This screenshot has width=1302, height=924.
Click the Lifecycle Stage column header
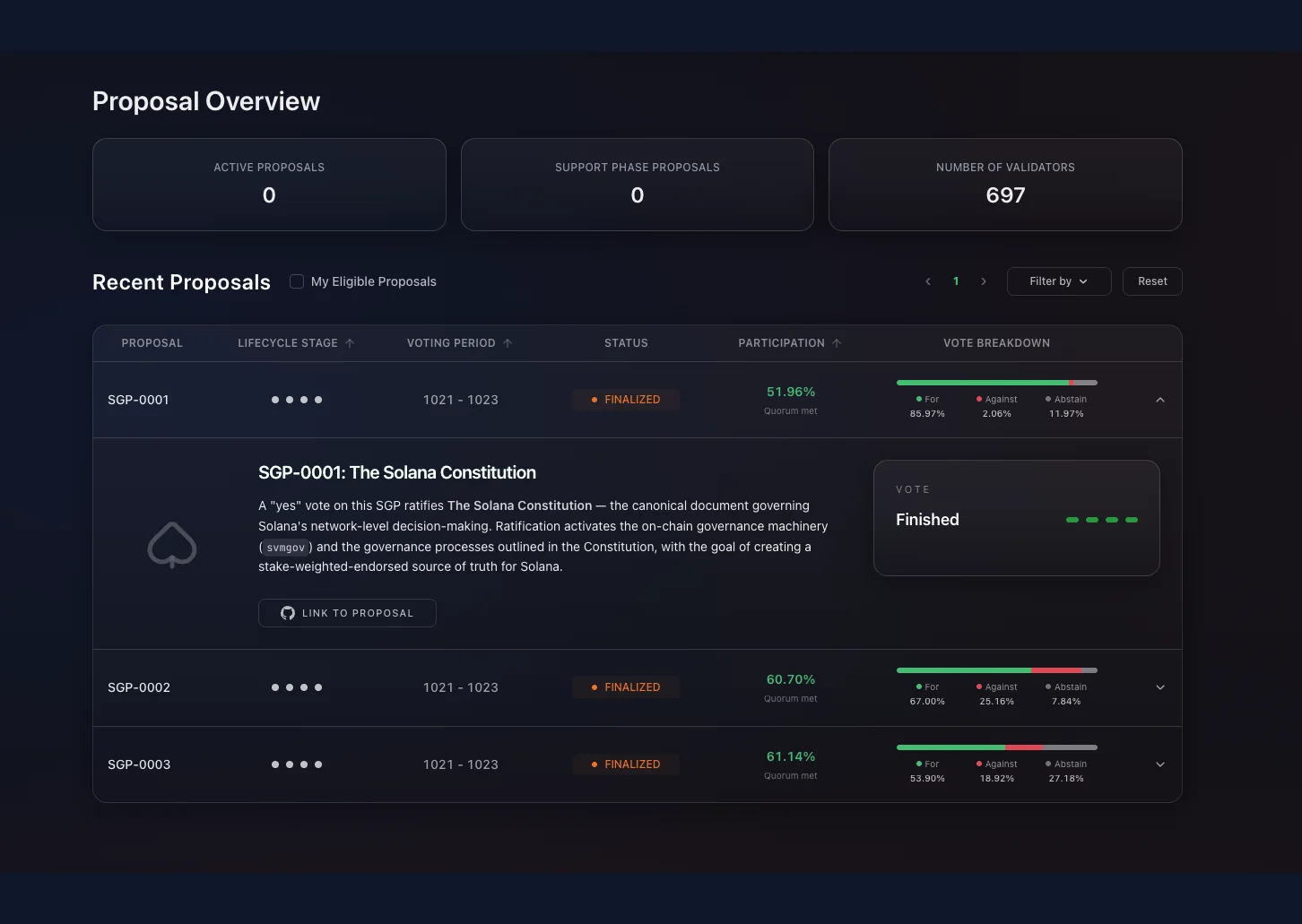coord(288,343)
